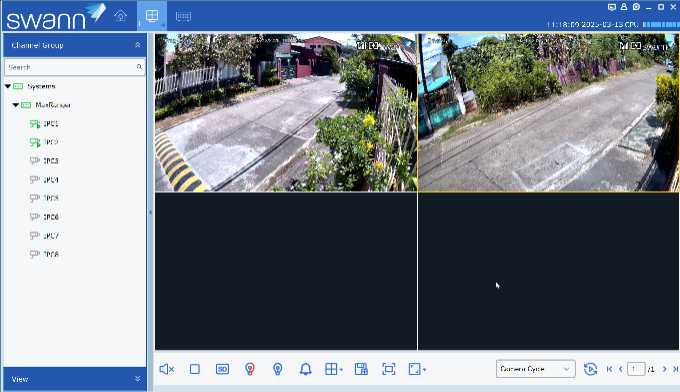
Task: Collapse the Channel Group panel
Action: (137, 45)
